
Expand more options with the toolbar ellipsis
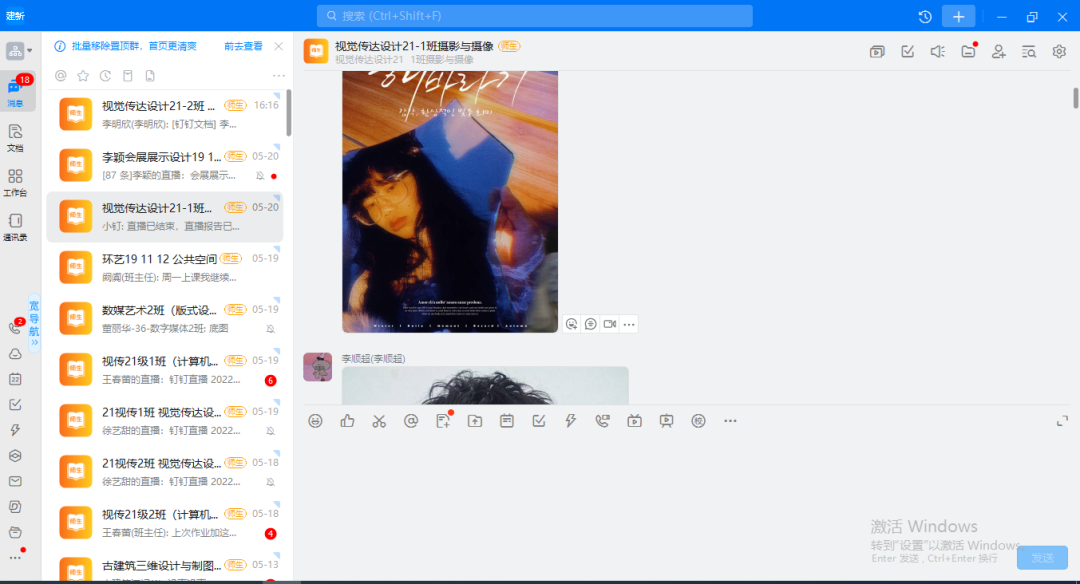tap(730, 421)
